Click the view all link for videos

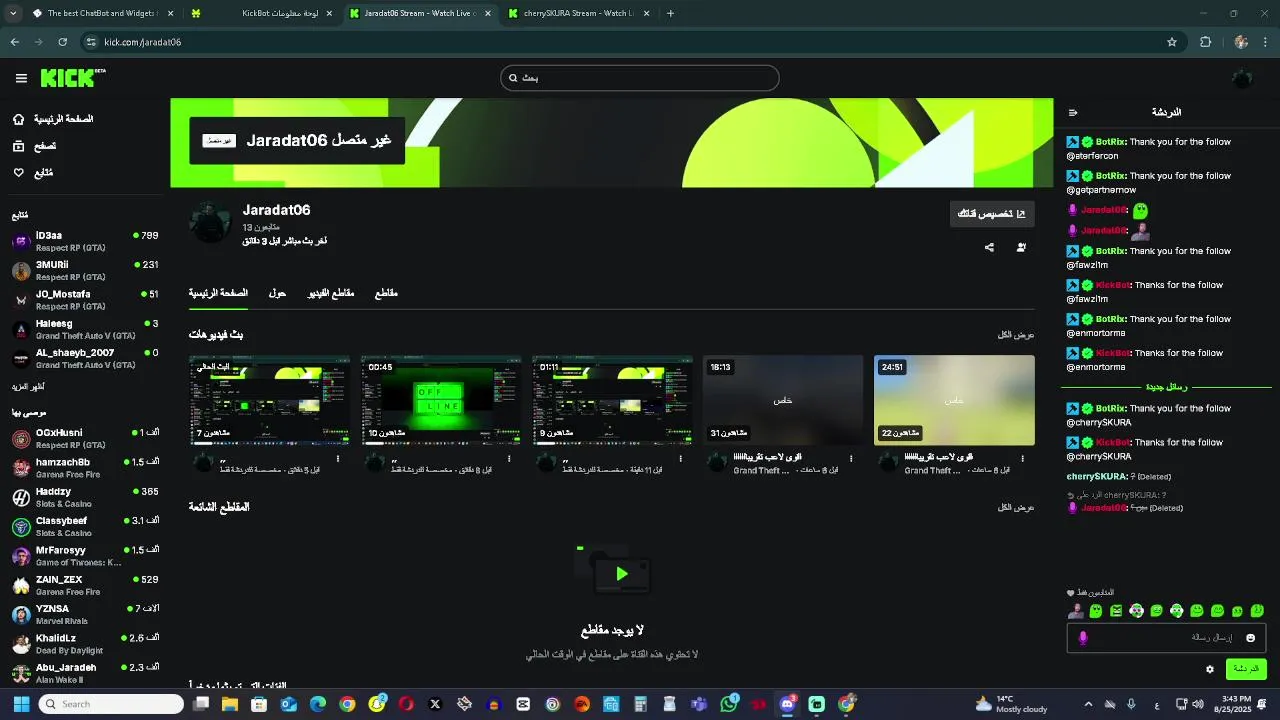tap(1016, 335)
